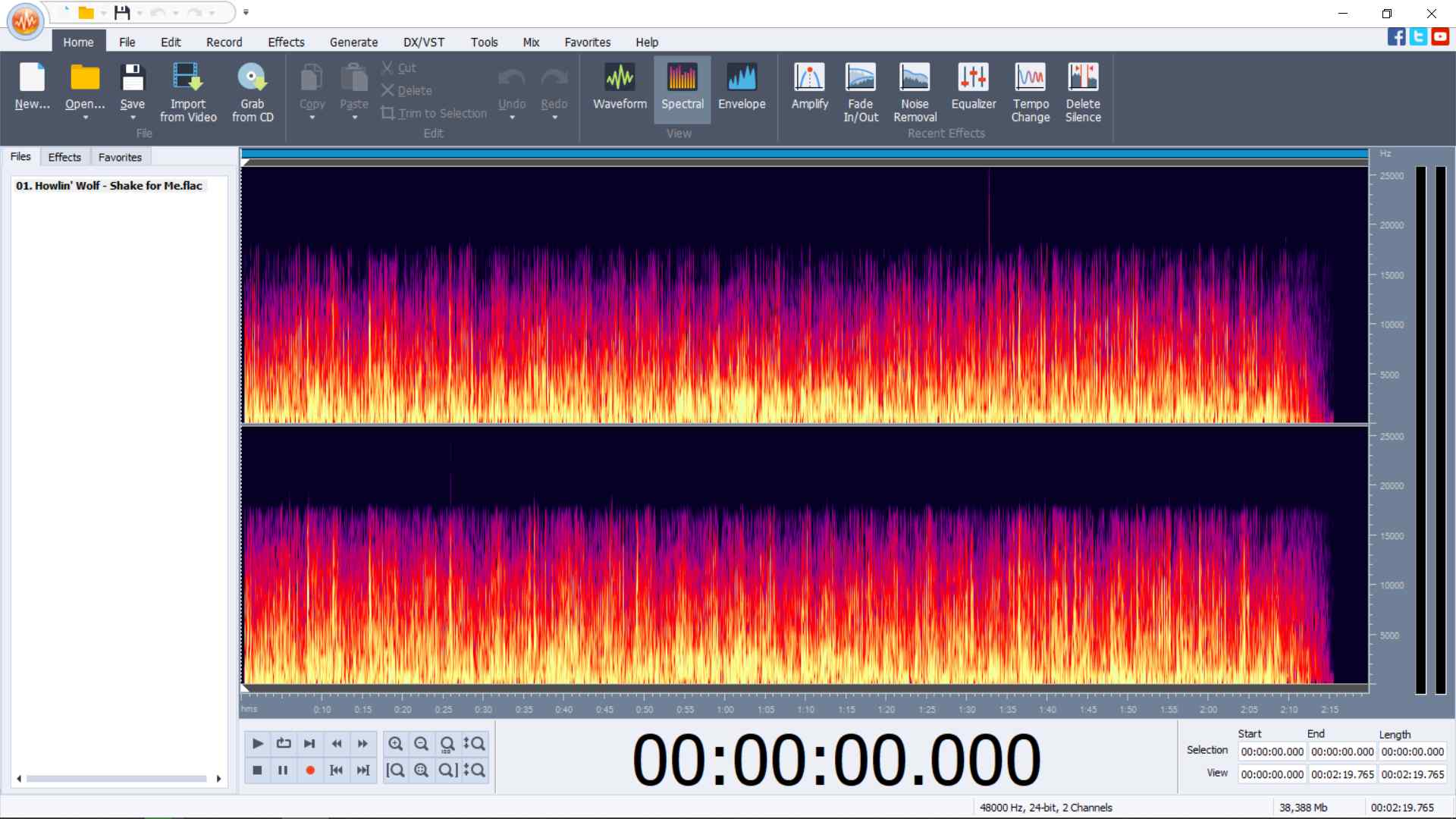This screenshot has width=1456, height=819.
Task: Click Import from Video icon
Action: click(x=187, y=77)
